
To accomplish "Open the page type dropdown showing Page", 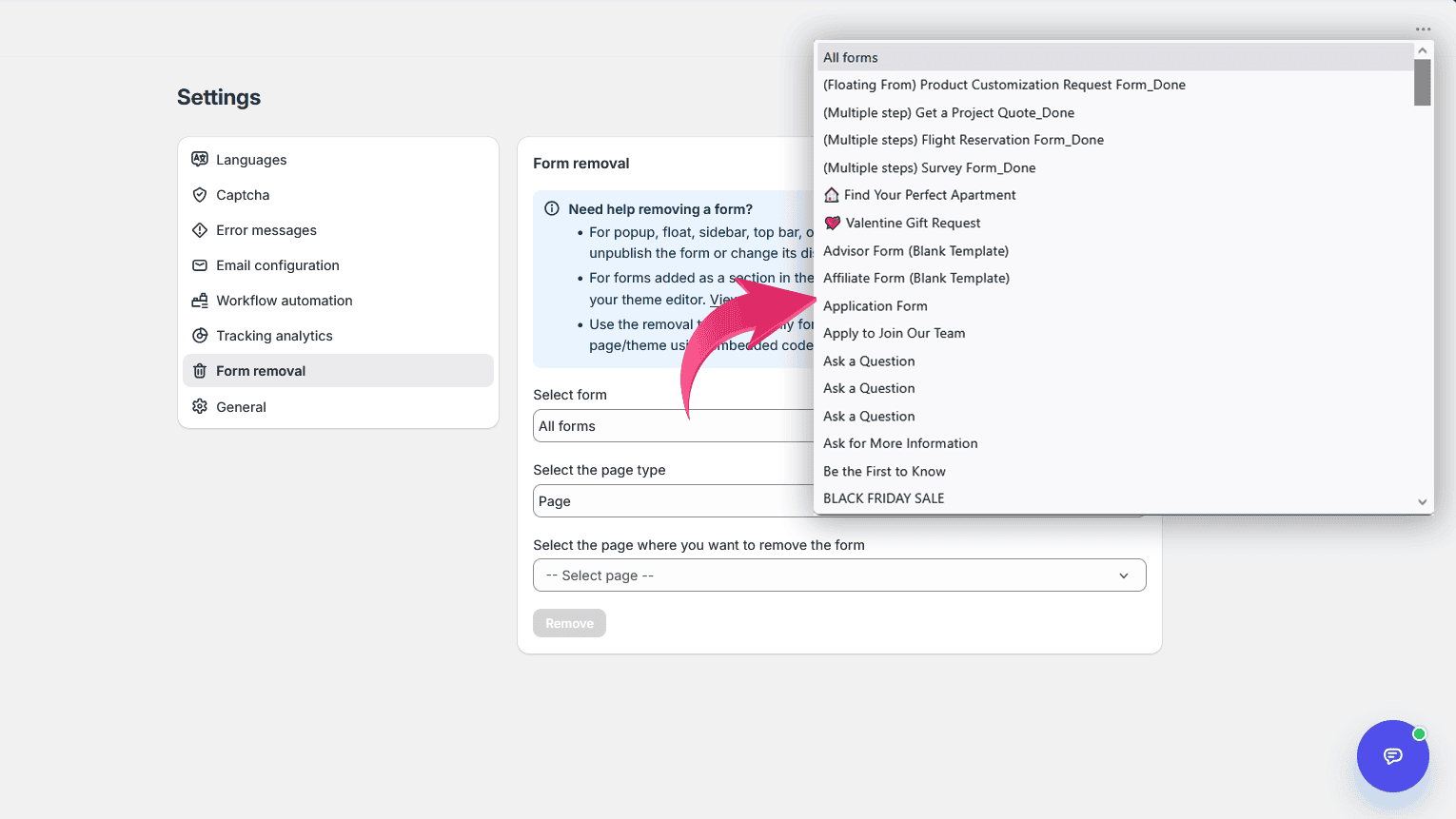I will pos(674,501).
